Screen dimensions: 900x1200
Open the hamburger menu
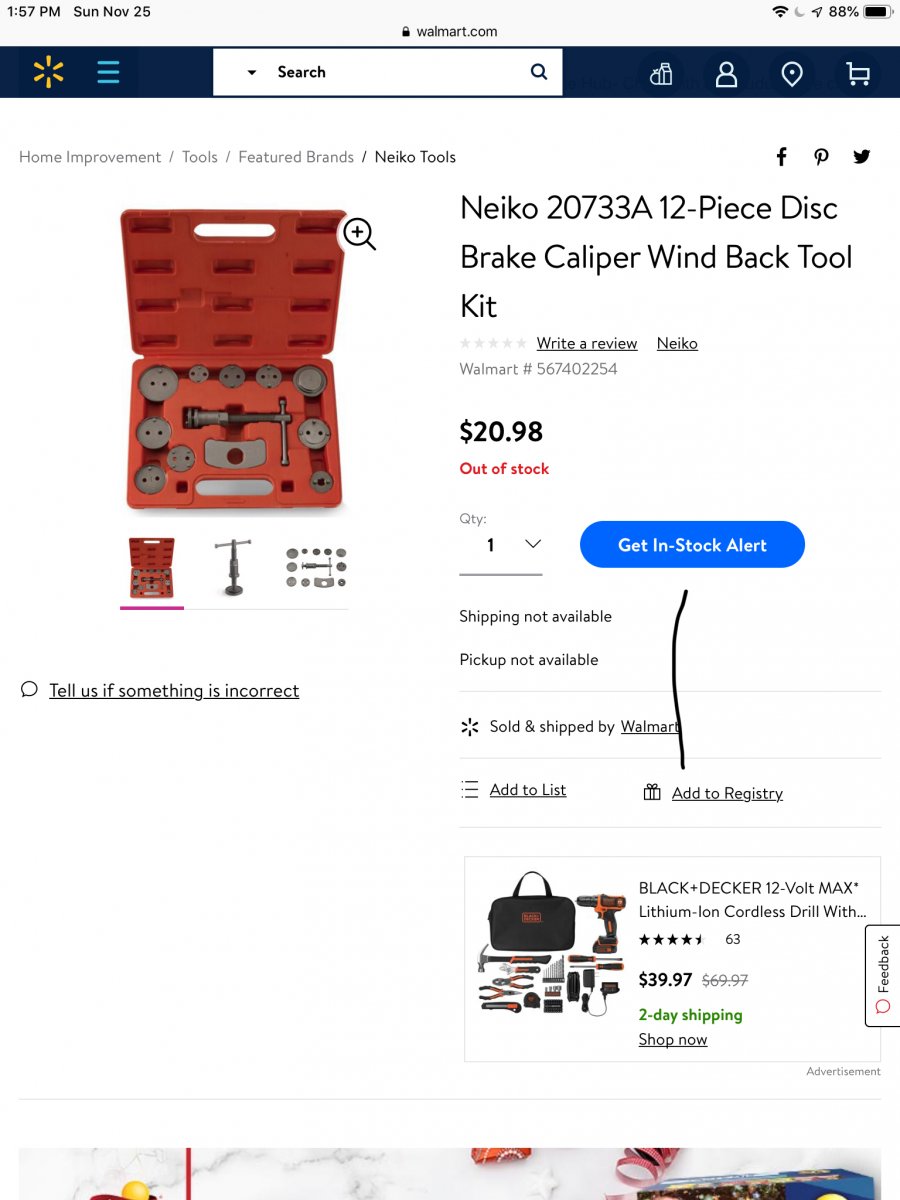108,72
